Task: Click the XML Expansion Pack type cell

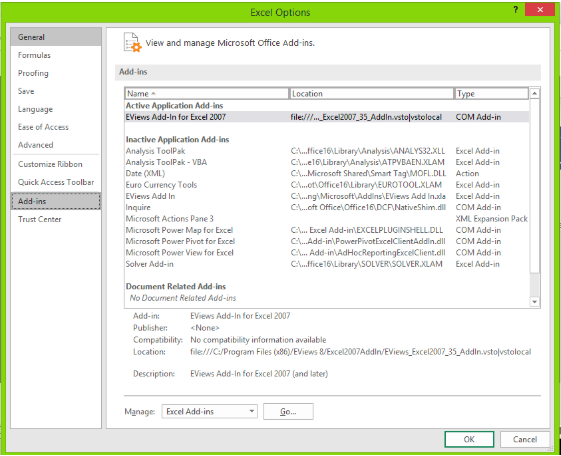Action: pyautogui.click(x=492, y=219)
